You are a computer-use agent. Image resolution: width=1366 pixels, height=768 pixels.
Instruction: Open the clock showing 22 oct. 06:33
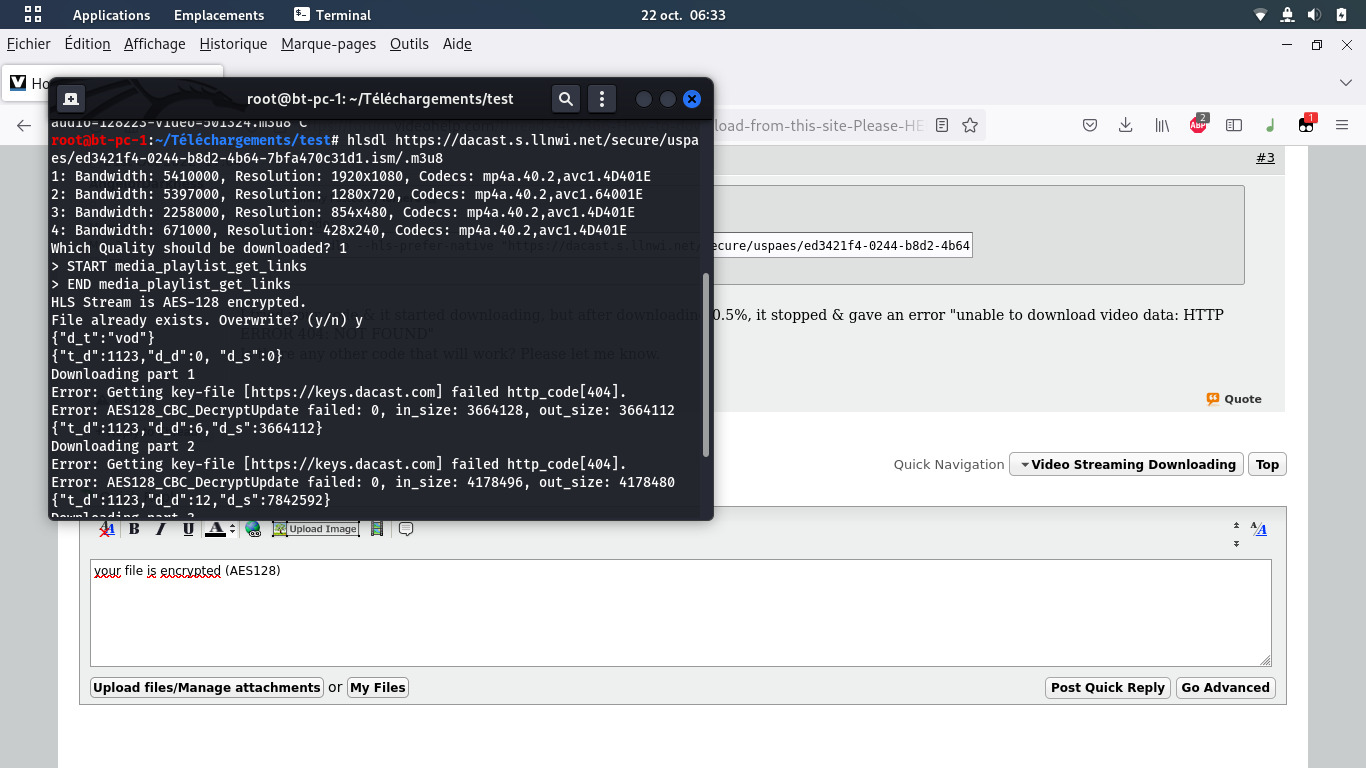(x=683, y=15)
